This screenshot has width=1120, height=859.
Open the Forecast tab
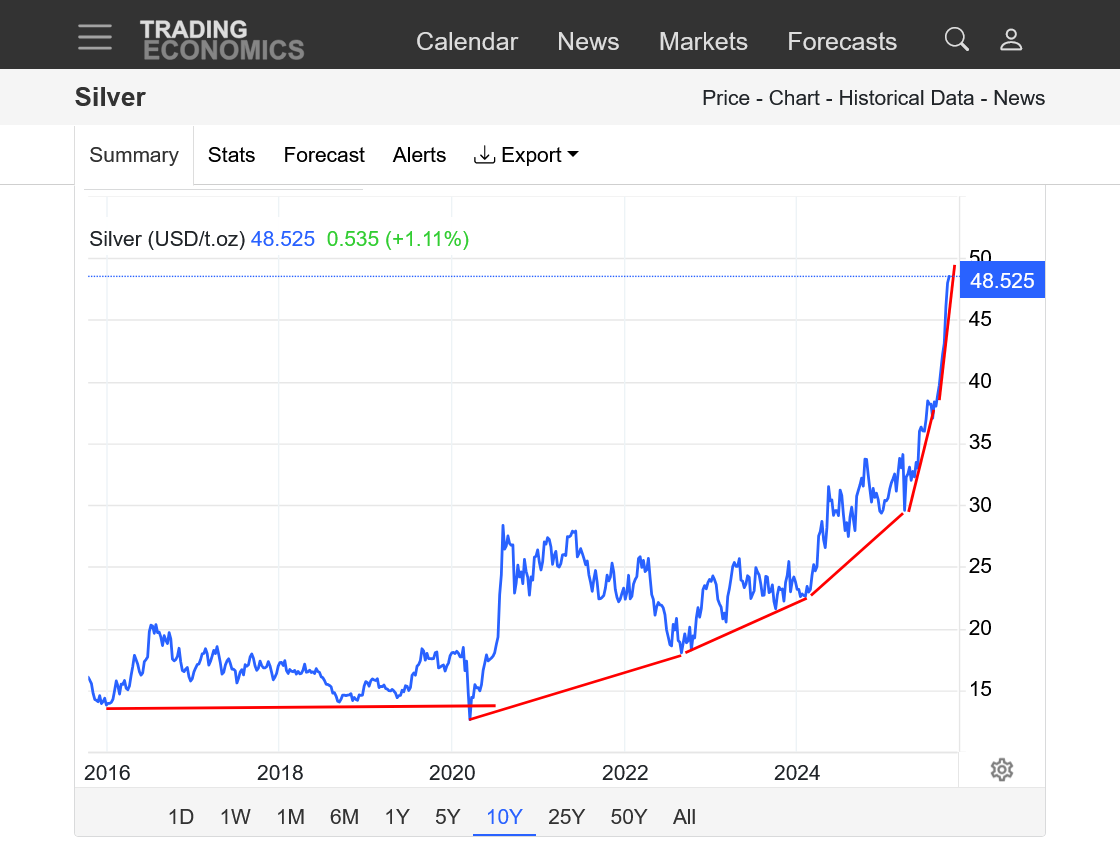click(x=324, y=155)
